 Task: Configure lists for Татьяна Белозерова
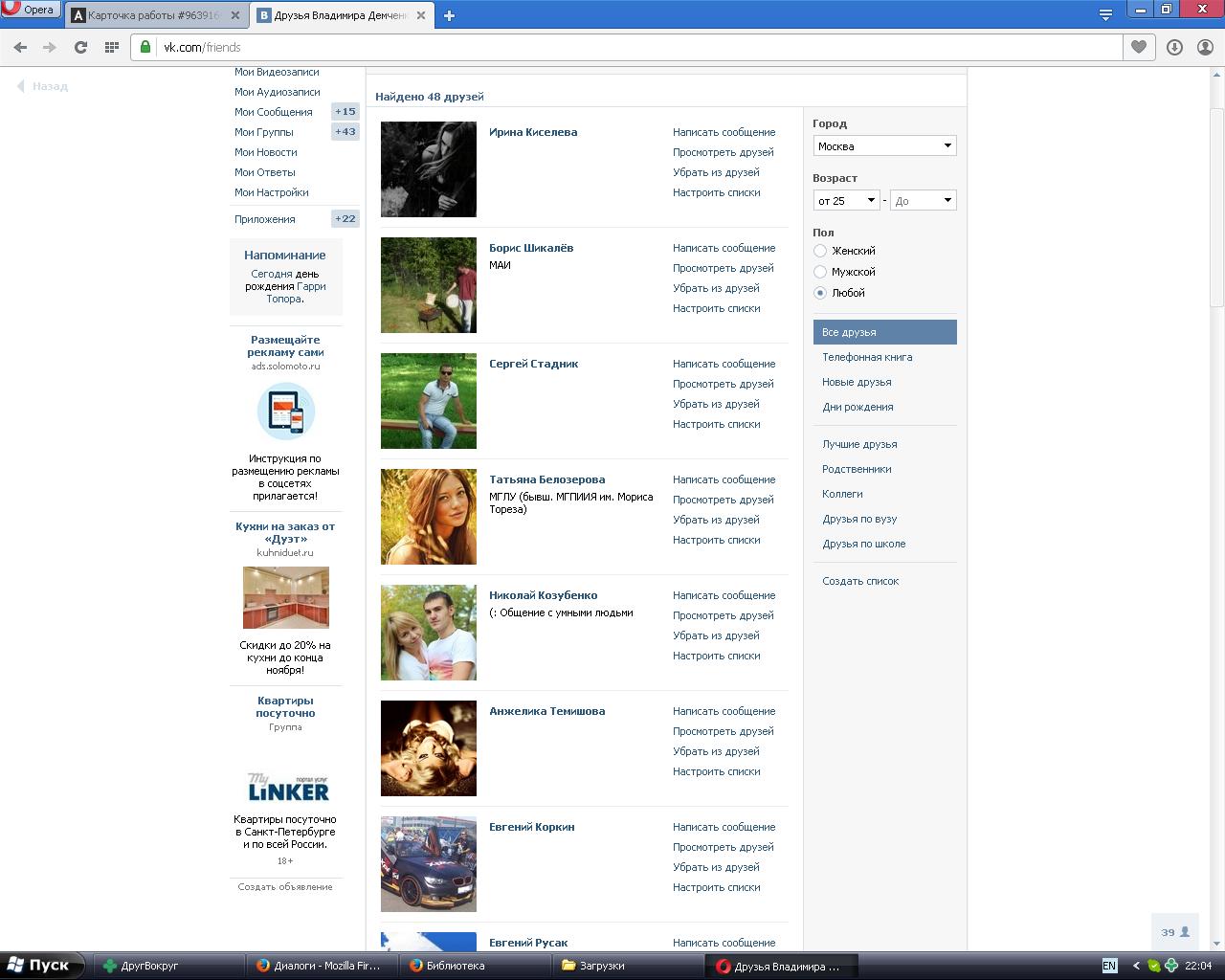pyautogui.click(x=716, y=540)
